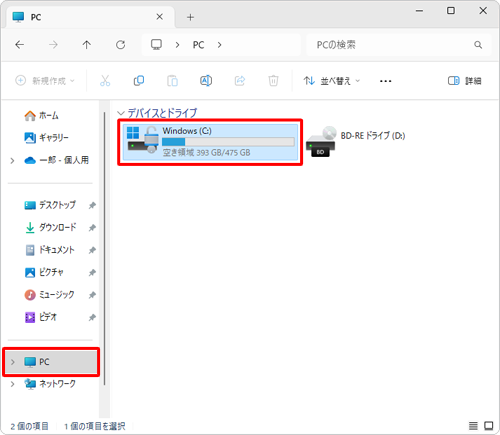Click chevron before PC in breadcrumb
This screenshot has height=435, width=500.
[x=177, y=45]
